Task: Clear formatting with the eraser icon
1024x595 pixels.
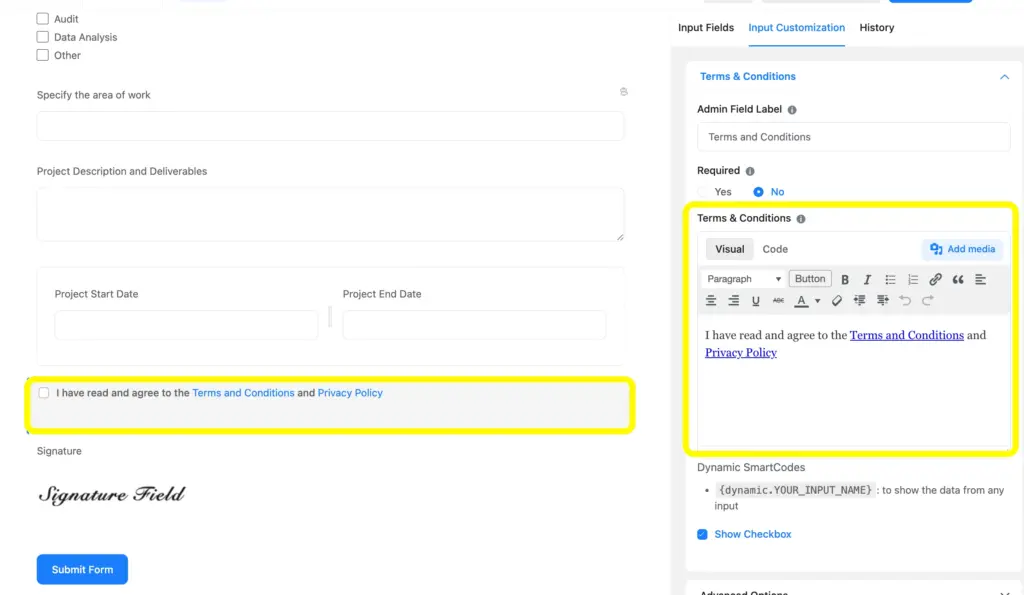Action: click(x=837, y=300)
